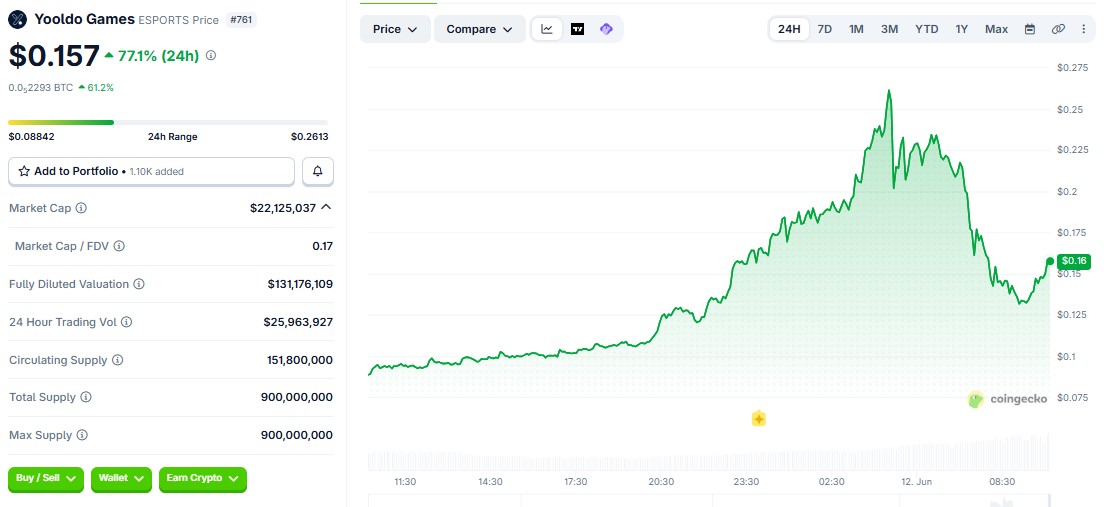
Task: Select the 3M time range tab
Action: 889,29
